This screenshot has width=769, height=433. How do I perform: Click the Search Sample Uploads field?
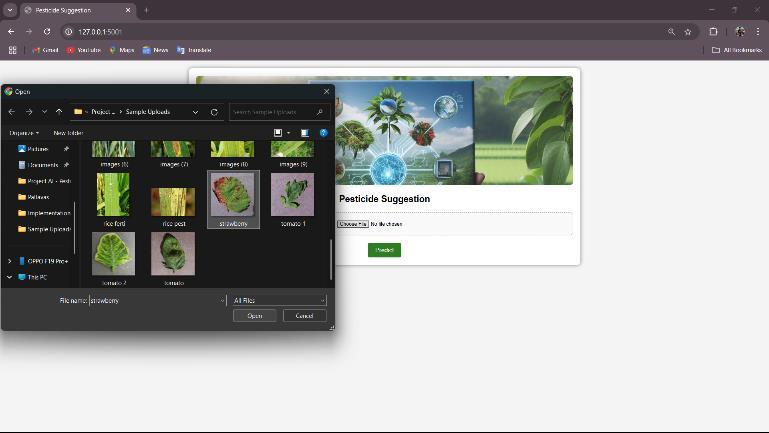pos(279,112)
